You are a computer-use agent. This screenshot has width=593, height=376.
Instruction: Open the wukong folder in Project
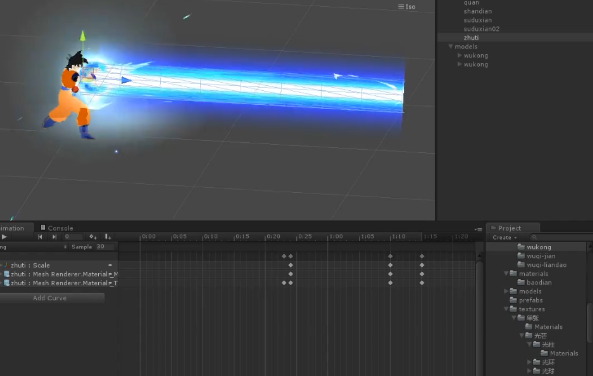534,247
